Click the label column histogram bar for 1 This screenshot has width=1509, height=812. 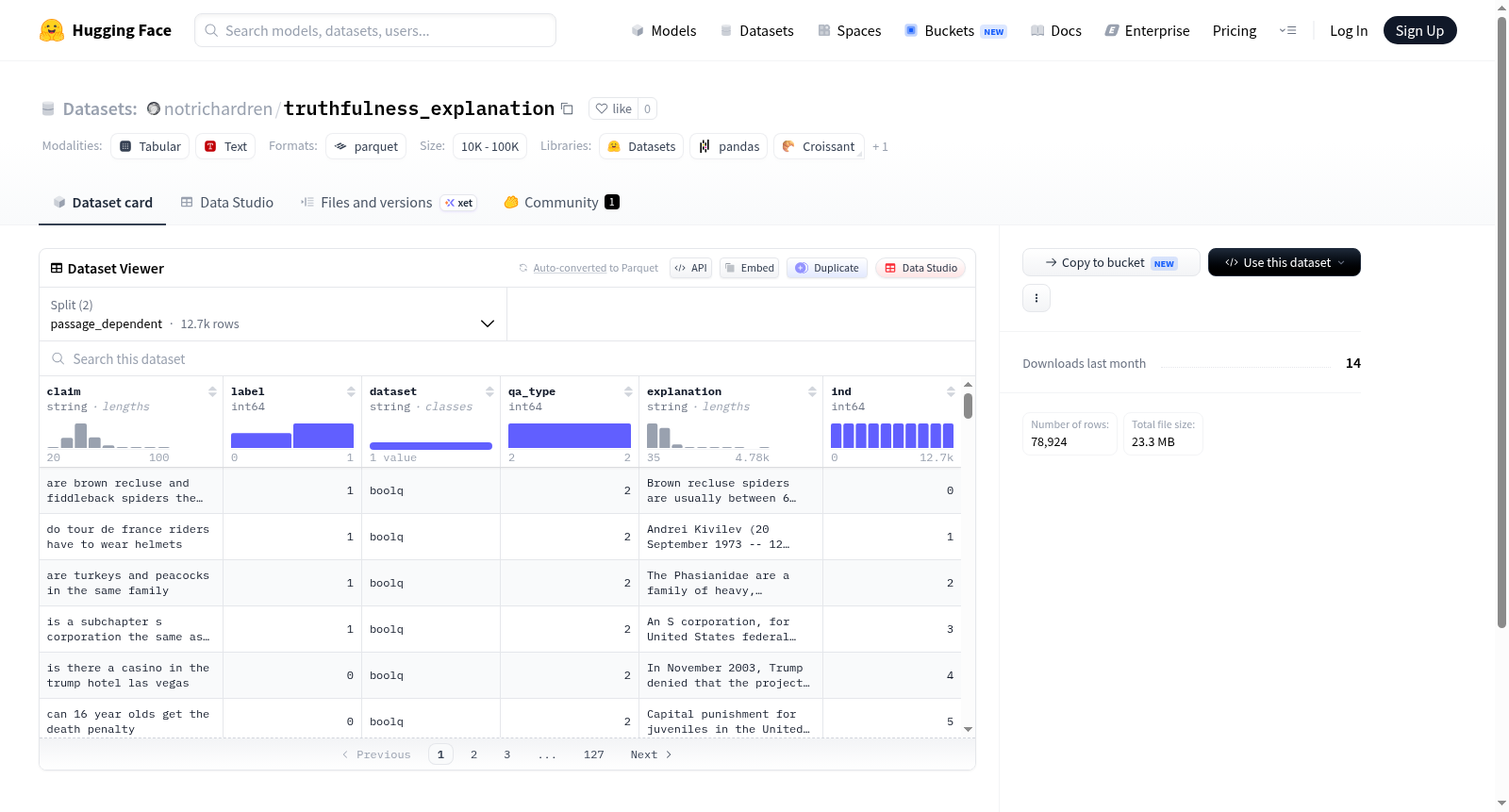pyautogui.click(x=323, y=436)
